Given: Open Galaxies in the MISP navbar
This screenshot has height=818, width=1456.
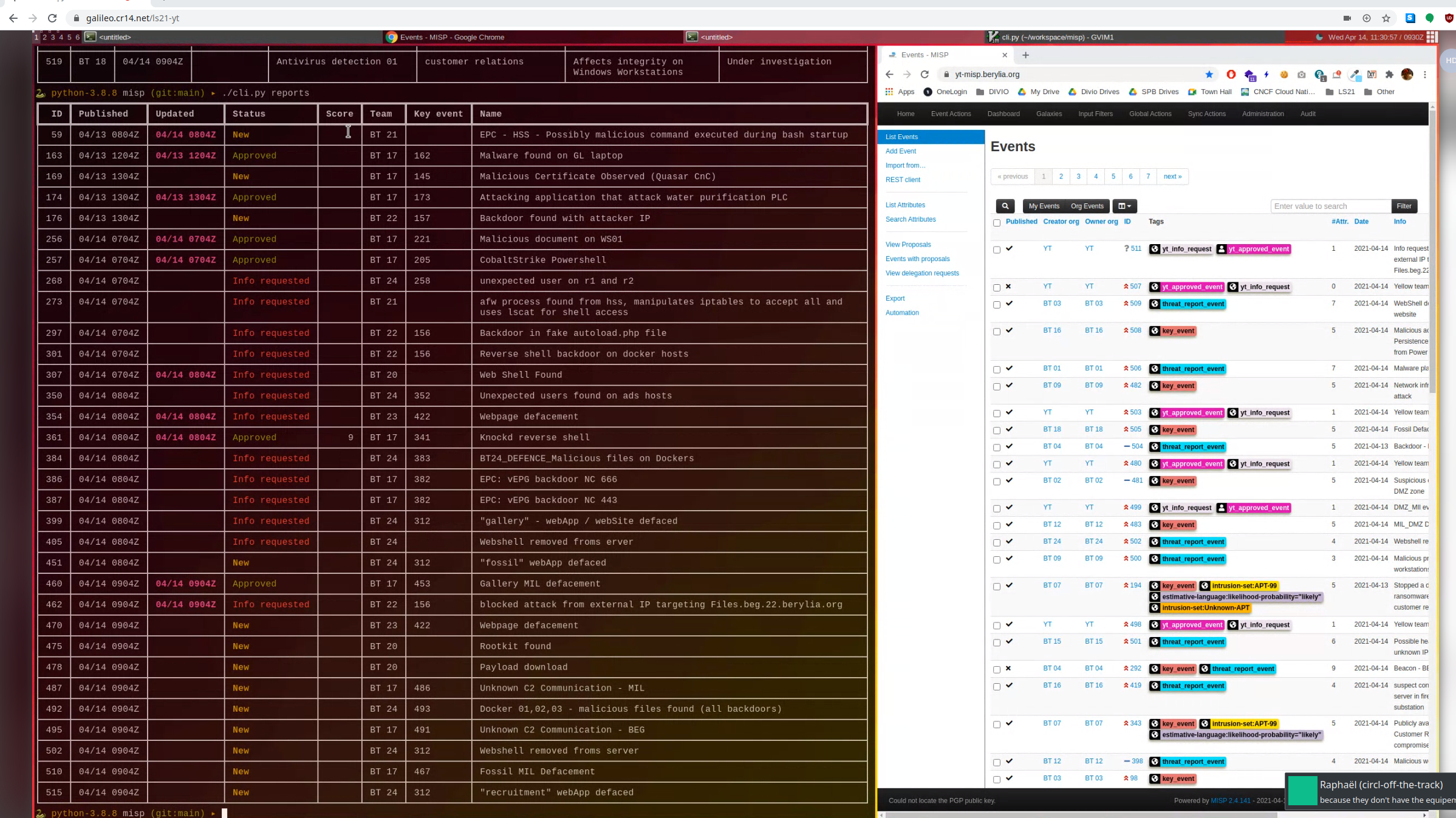Looking at the screenshot, I should (1048, 114).
